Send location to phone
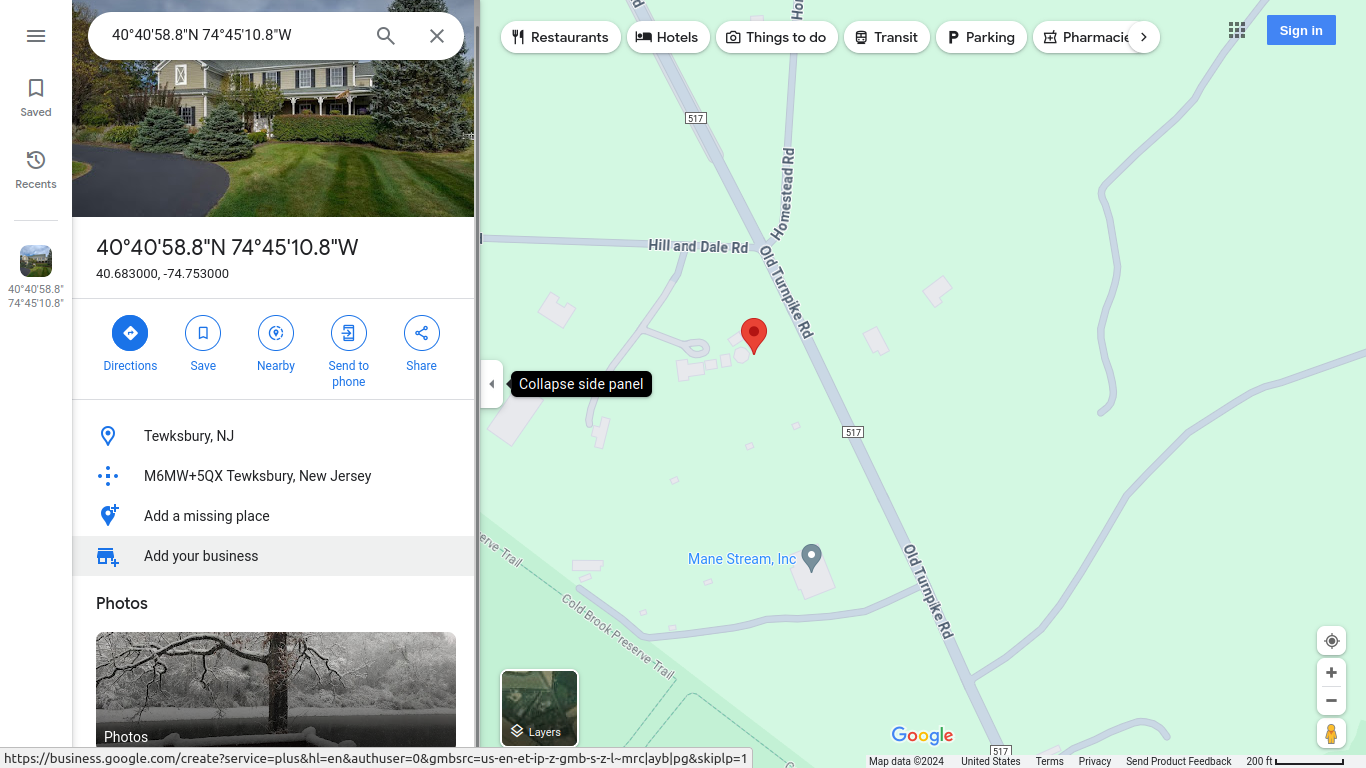 [349, 352]
